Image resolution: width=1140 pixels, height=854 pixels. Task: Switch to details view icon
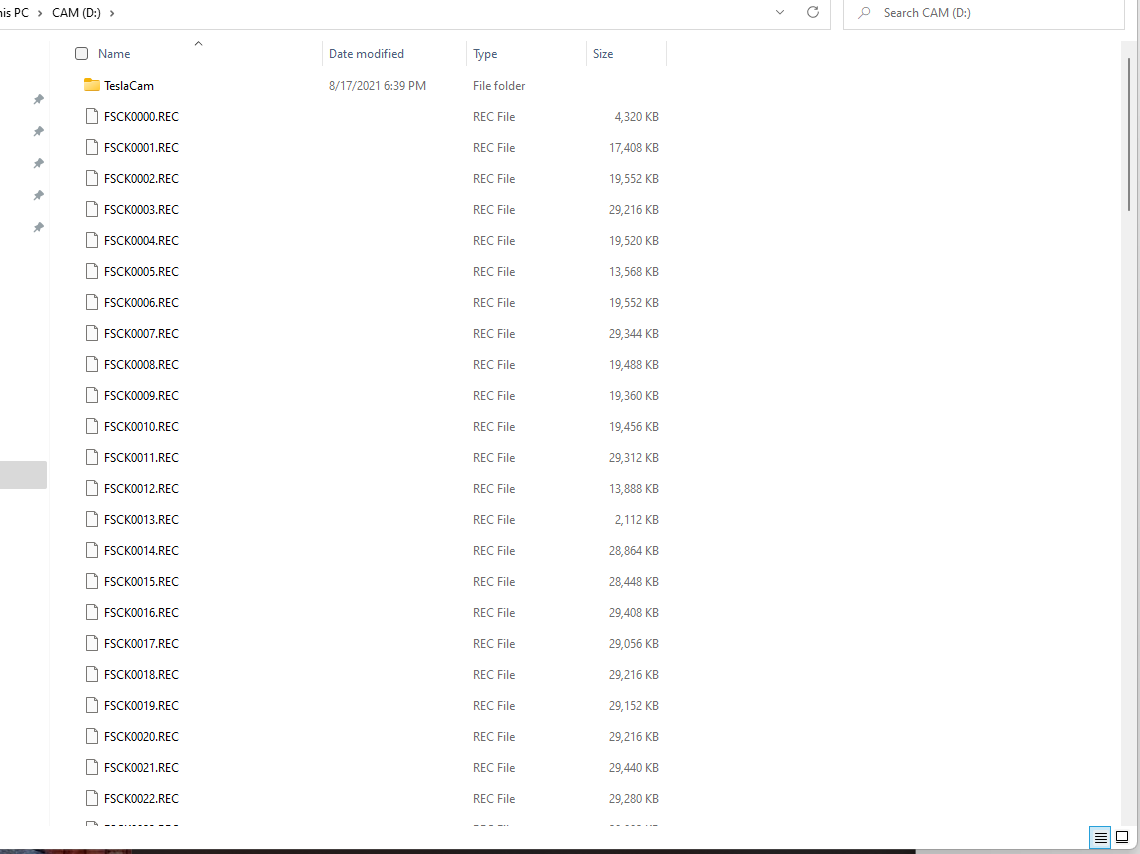tap(1100, 837)
